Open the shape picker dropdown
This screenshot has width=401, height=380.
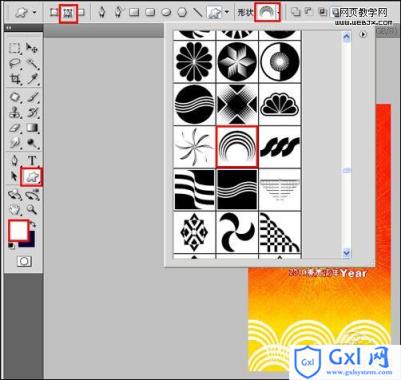267,13
